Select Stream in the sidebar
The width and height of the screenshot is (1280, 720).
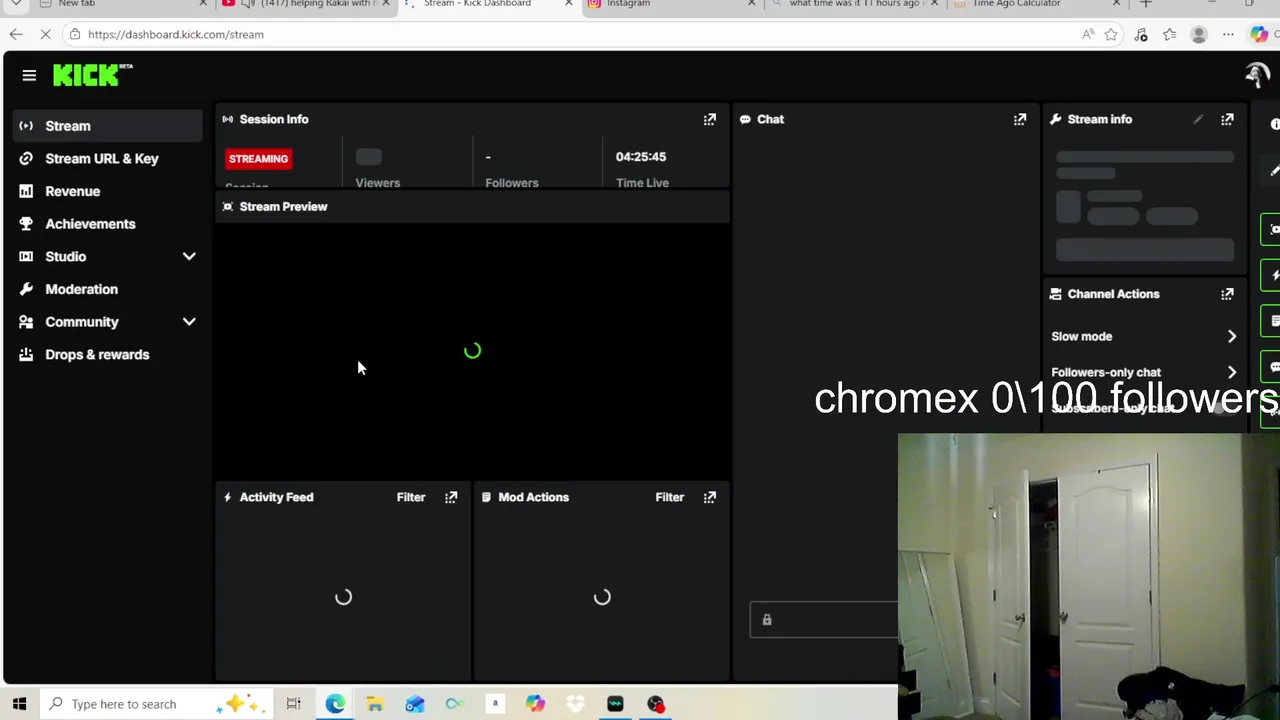coord(108,126)
